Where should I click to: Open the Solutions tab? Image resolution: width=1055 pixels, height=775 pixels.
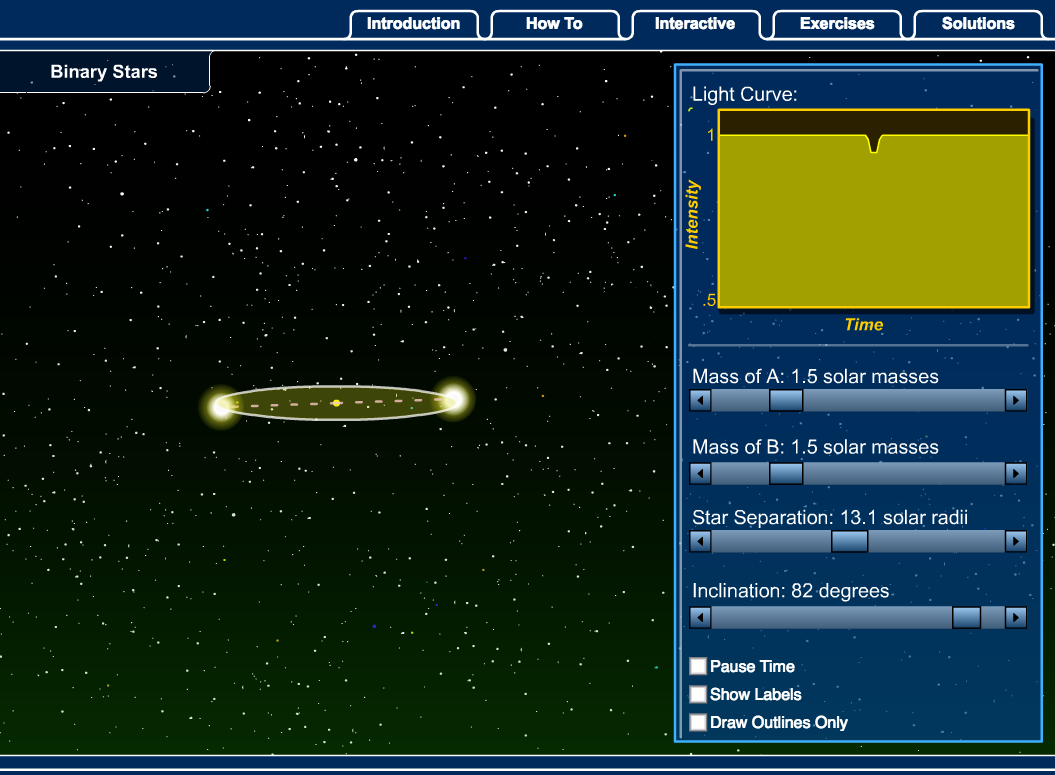[x=977, y=23]
